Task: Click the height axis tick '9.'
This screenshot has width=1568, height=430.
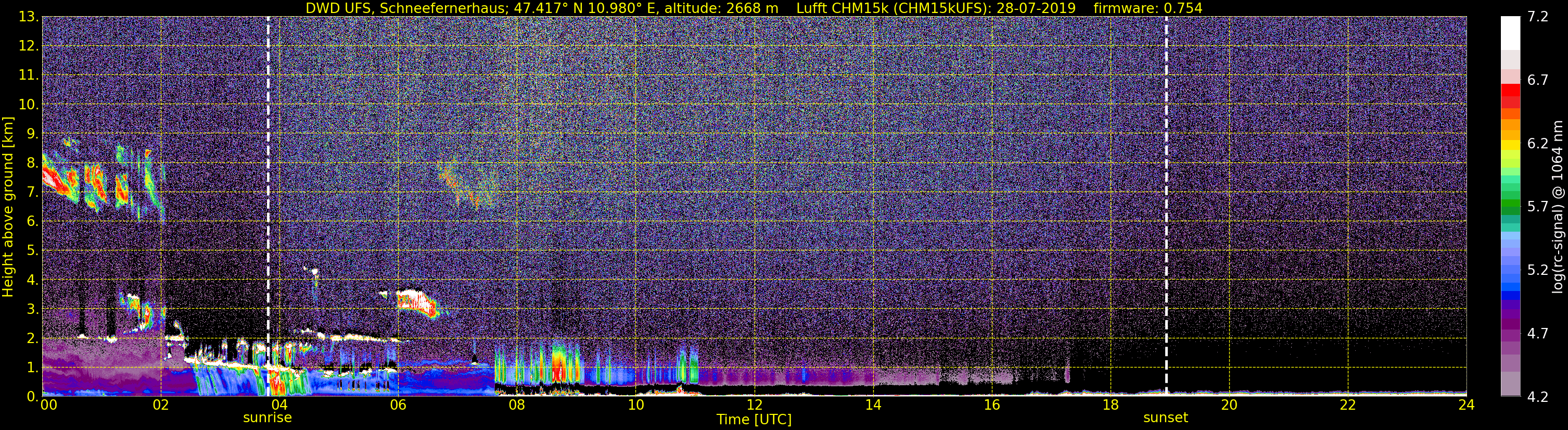Action: tap(32, 134)
